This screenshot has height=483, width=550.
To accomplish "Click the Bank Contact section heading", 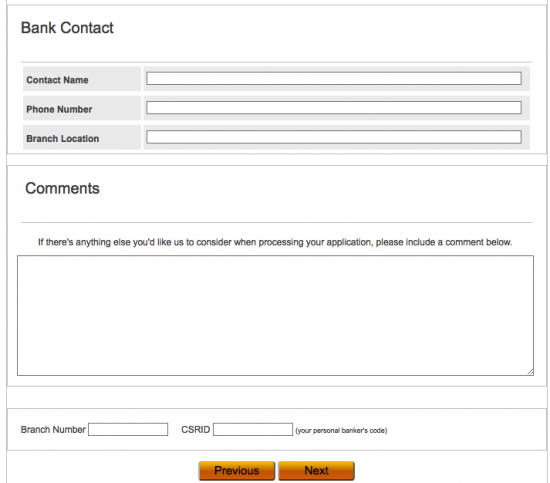I will [x=67, y=28].
